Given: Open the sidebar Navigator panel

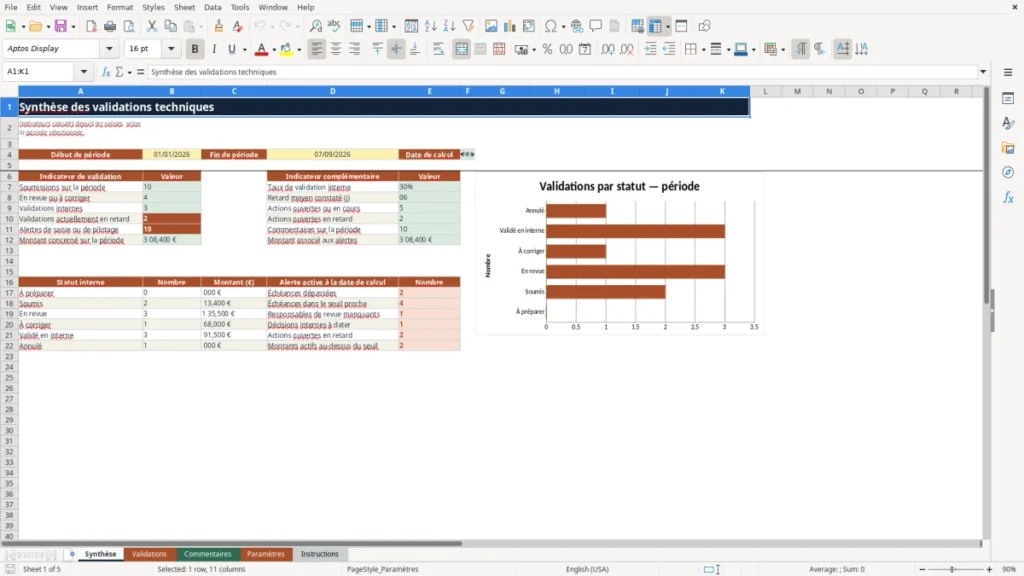Looking at the screenshot, I should click(1008, 172).
